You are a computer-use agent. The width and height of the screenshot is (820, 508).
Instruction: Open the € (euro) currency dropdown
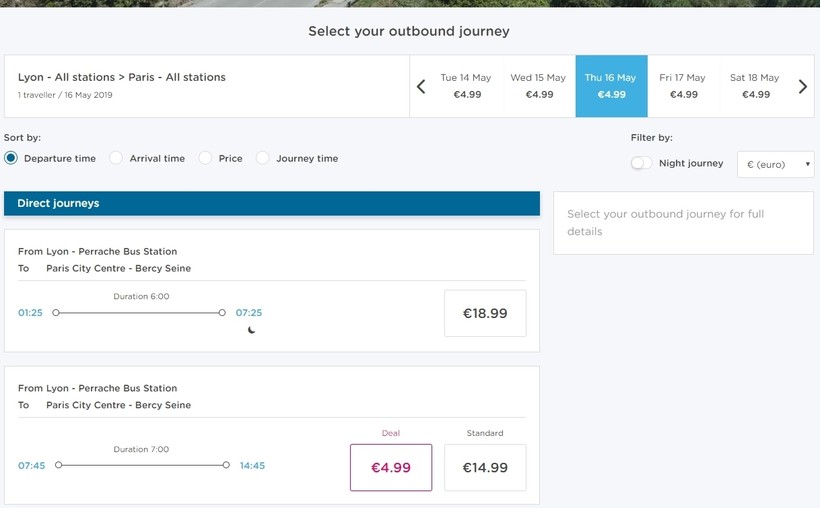(775, 164)
